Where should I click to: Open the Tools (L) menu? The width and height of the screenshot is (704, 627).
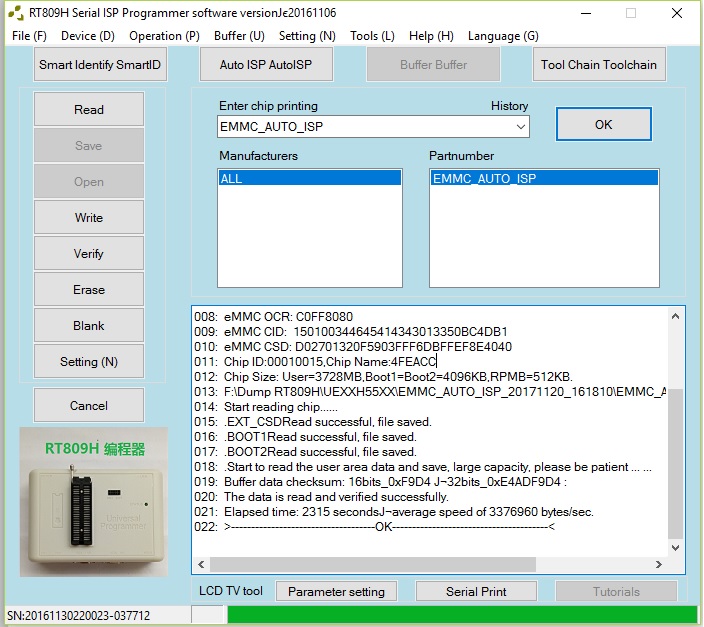[372, 36]
